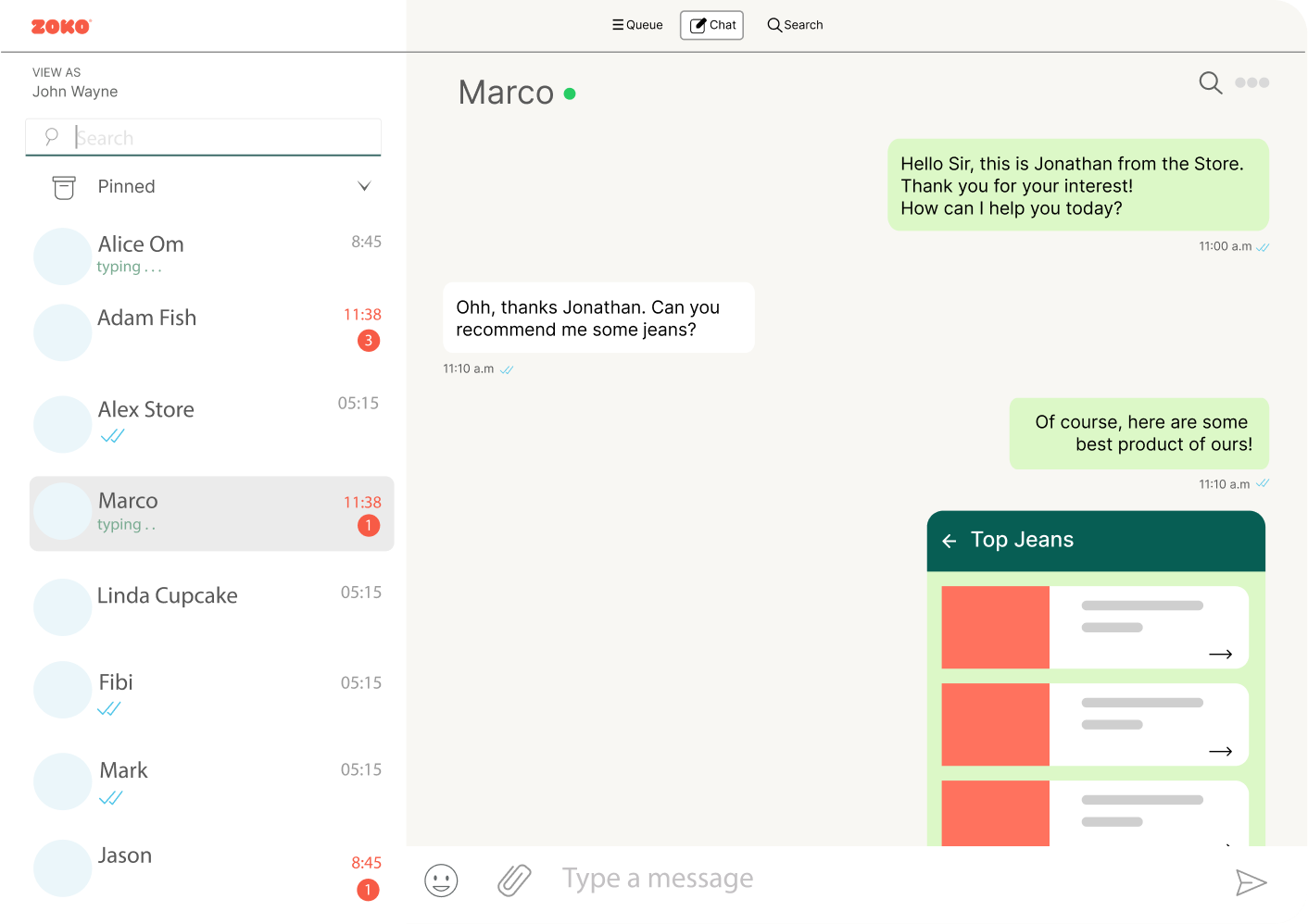The image size is (1308, 924).
Task: Open Alex Store conversation
Action: (x=211, y=423)
